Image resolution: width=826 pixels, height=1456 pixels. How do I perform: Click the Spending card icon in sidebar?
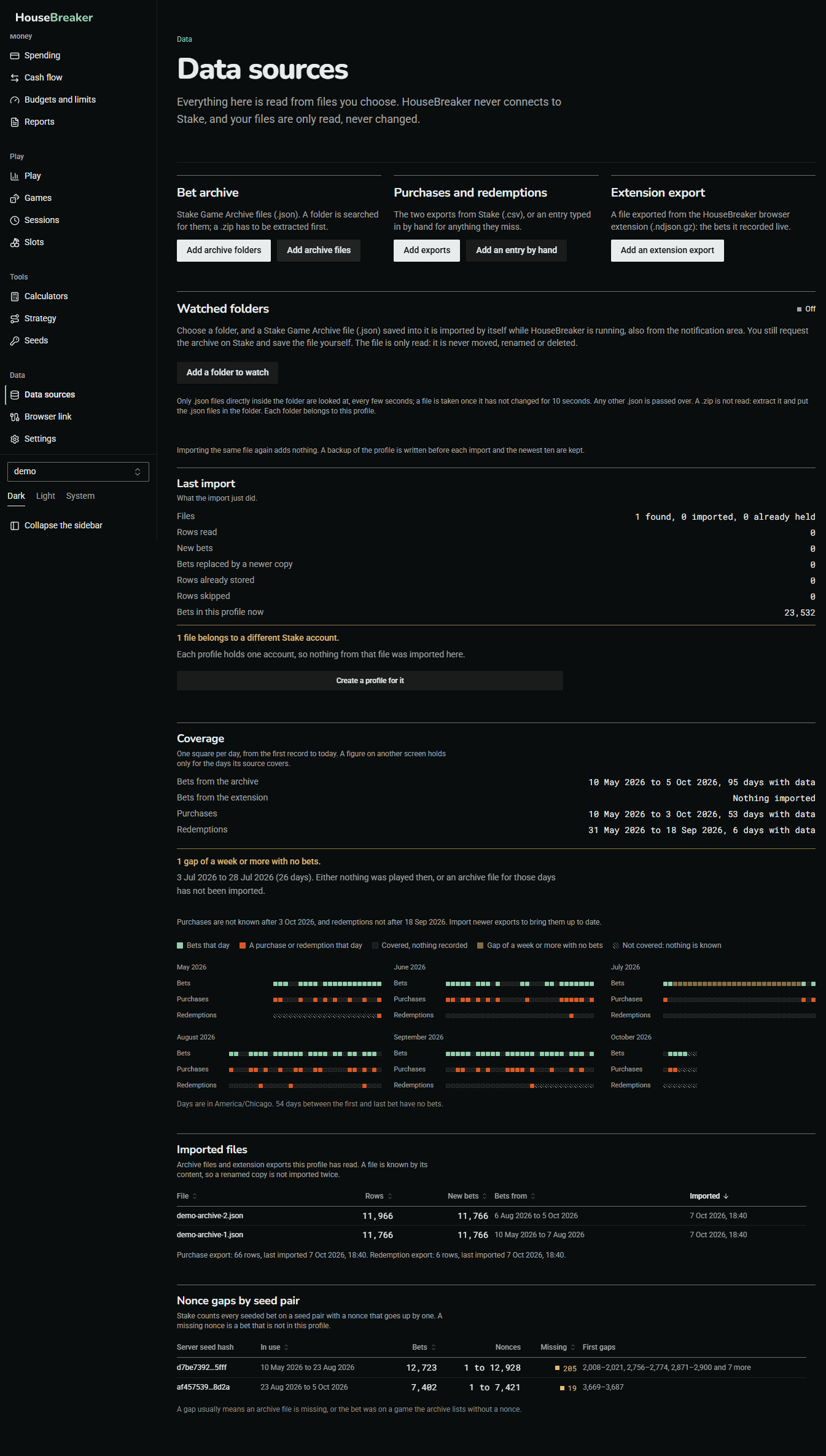[15, 56]
